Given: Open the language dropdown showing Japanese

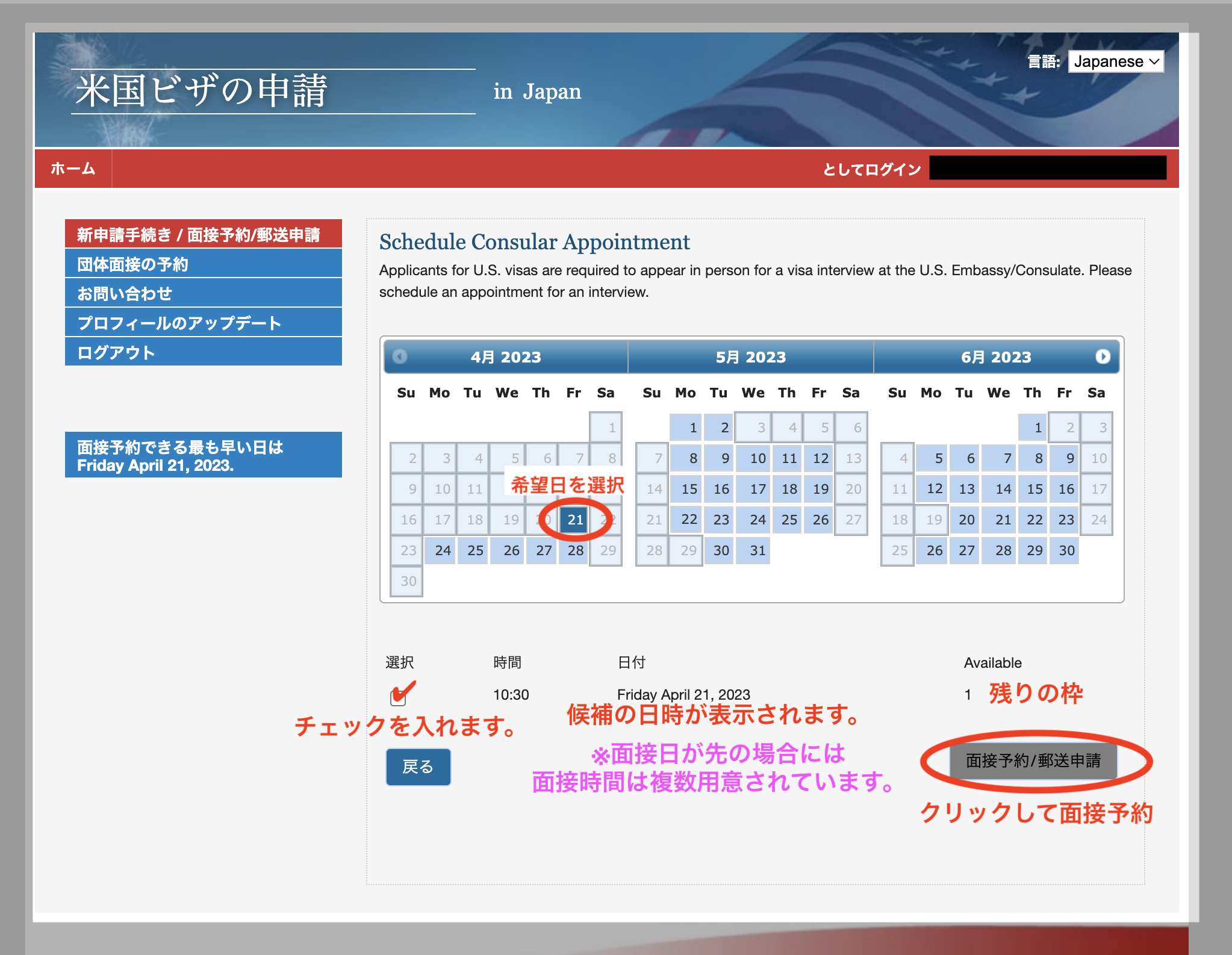Looking at the screenshot, I should tap(1116, 61).
